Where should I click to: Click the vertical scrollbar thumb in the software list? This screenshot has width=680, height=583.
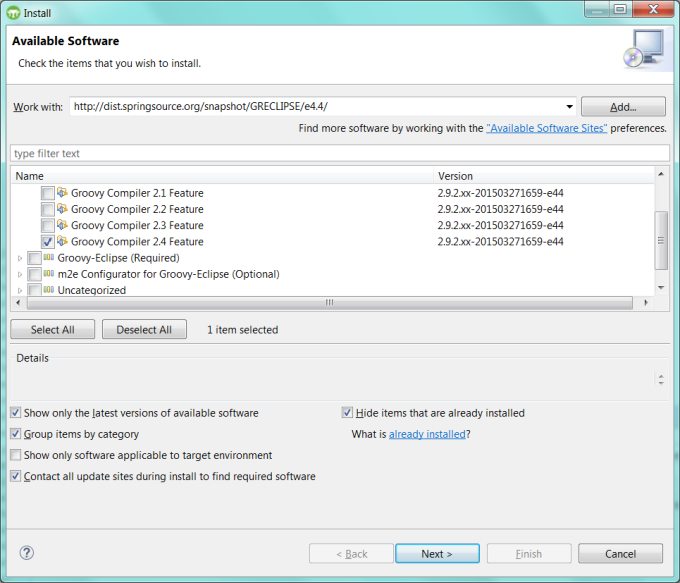pos(661,240)
